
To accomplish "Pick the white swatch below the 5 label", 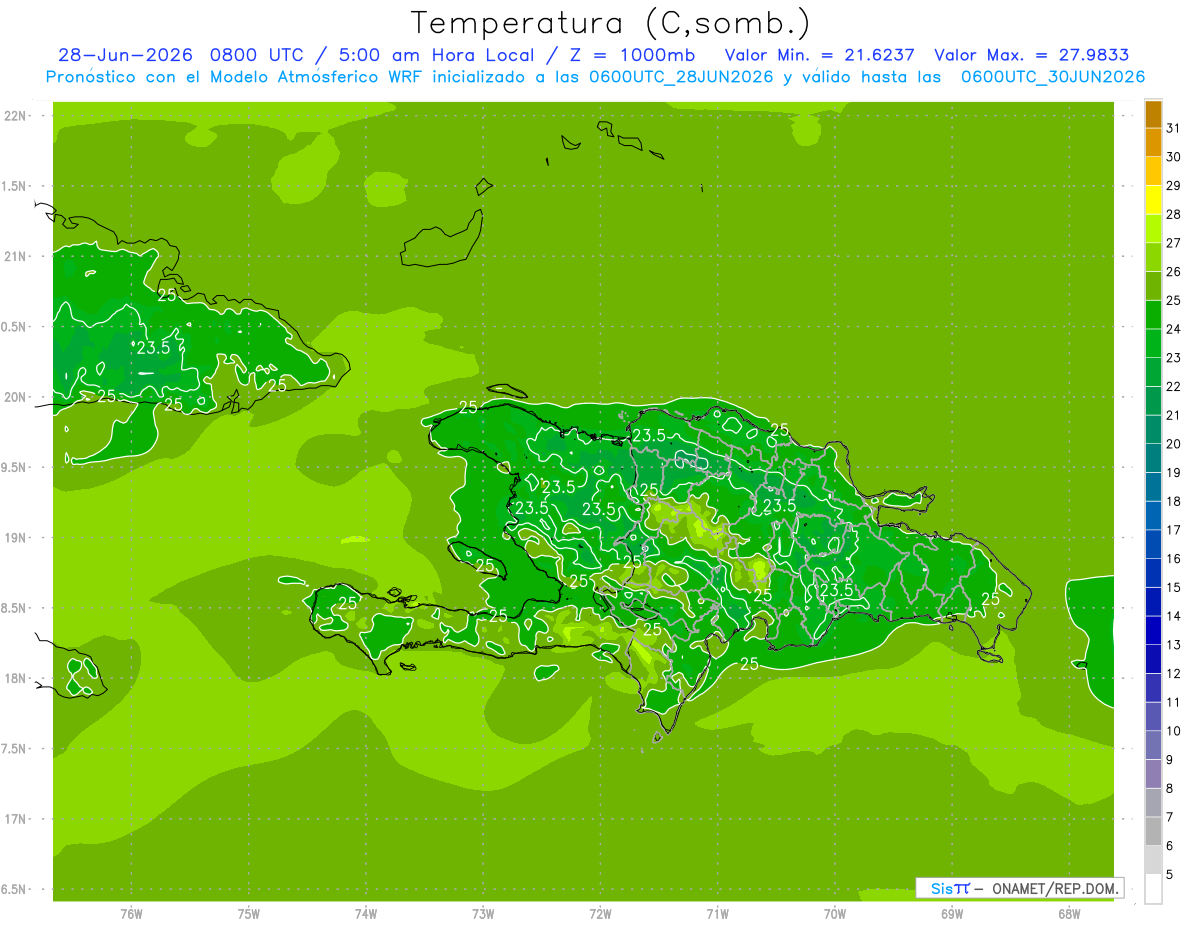I will [1153, 888].
